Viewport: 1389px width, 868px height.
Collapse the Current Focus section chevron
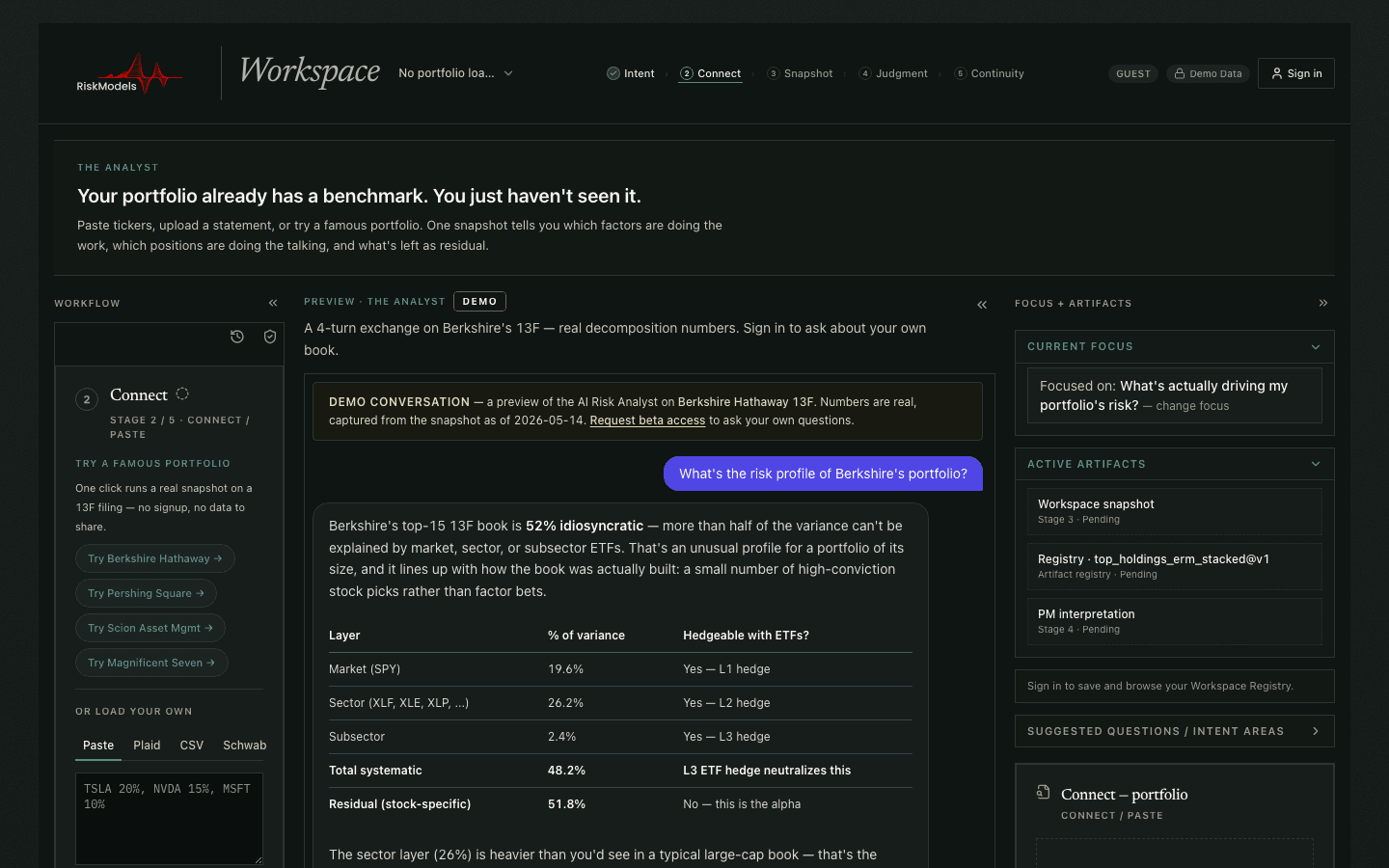click(x=1316, y=347)
